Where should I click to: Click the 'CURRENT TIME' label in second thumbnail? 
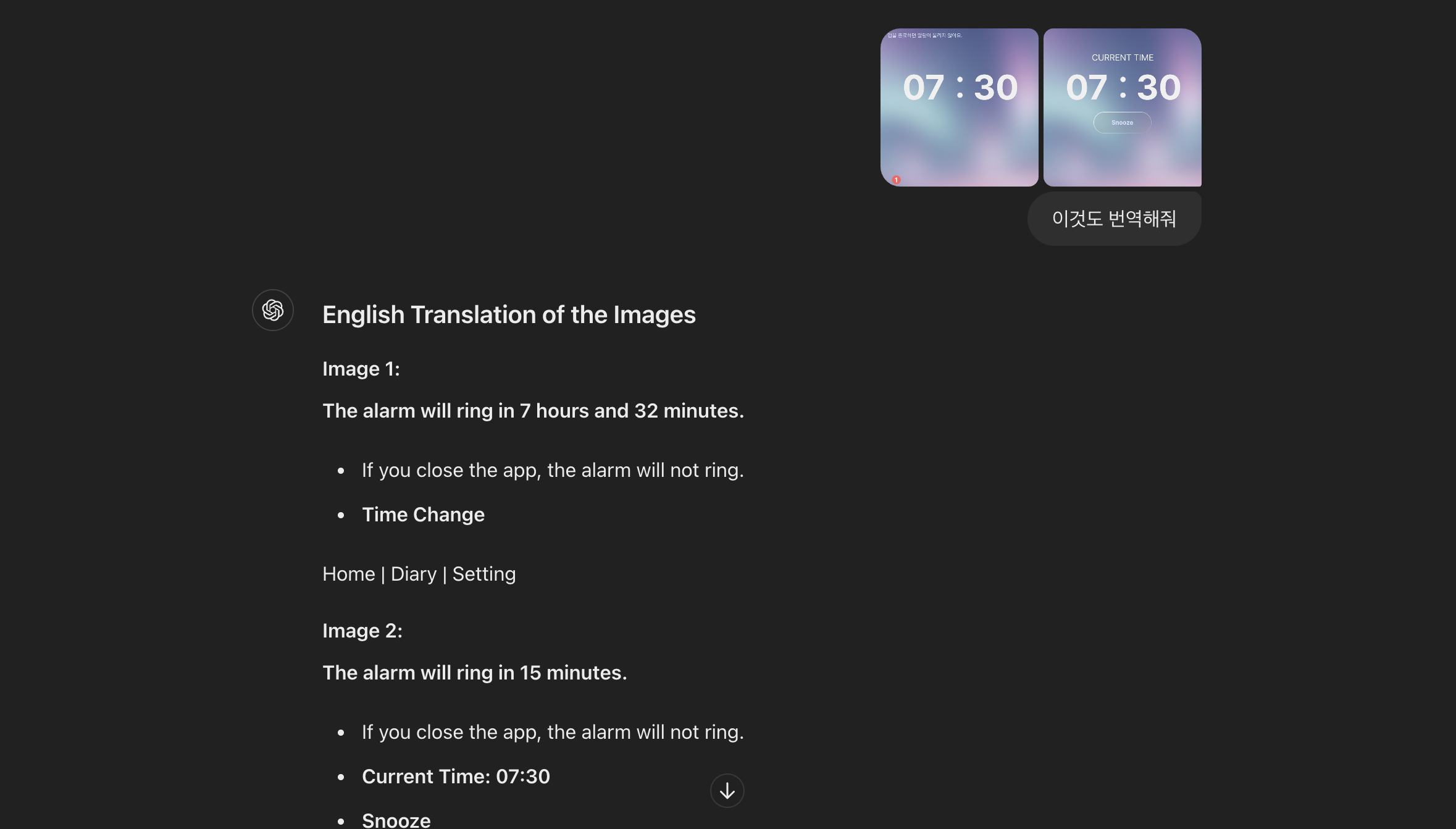[x=1122, y=57]
